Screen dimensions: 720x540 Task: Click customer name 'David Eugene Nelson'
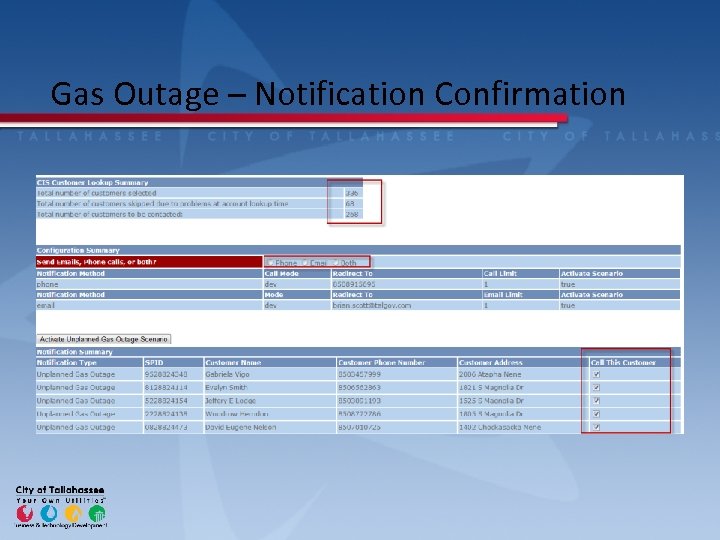click(x=241, y=427)
